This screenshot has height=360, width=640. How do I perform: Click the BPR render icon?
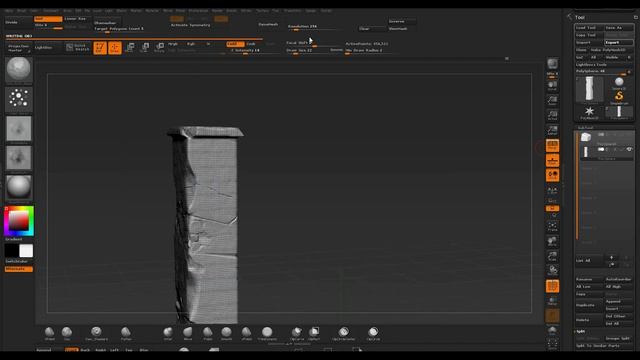coord(552,63)
